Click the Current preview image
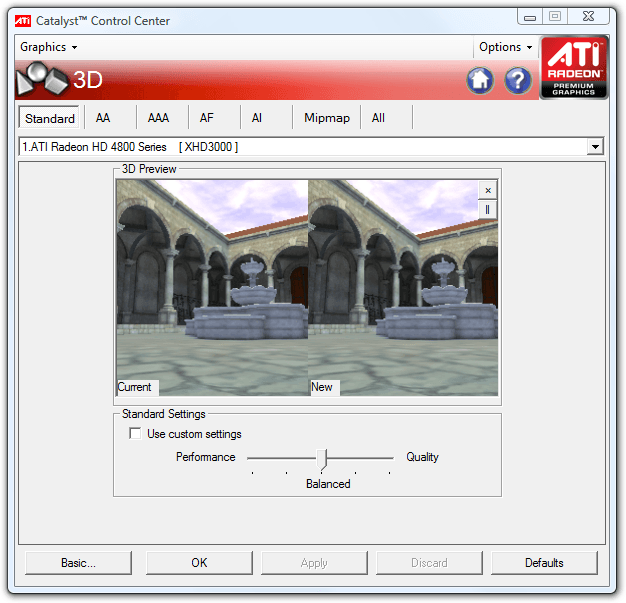 (212, 288)
